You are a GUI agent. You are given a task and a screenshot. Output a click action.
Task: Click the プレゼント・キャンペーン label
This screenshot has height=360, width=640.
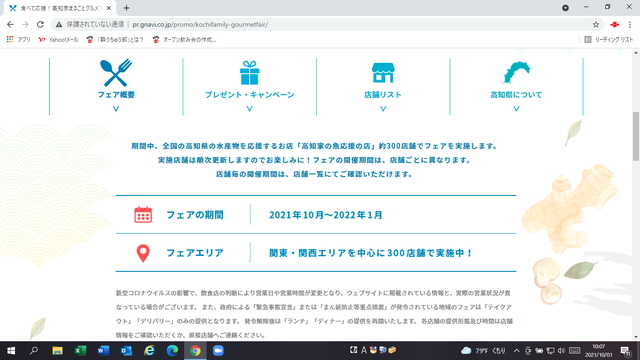coord(249,95)
